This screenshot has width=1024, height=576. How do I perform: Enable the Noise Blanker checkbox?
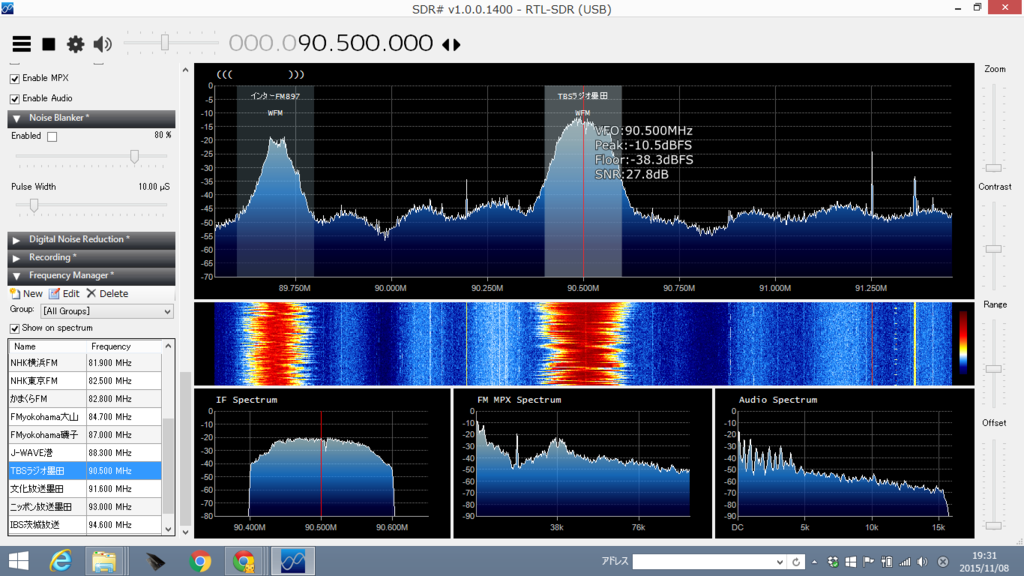[52, 136]
